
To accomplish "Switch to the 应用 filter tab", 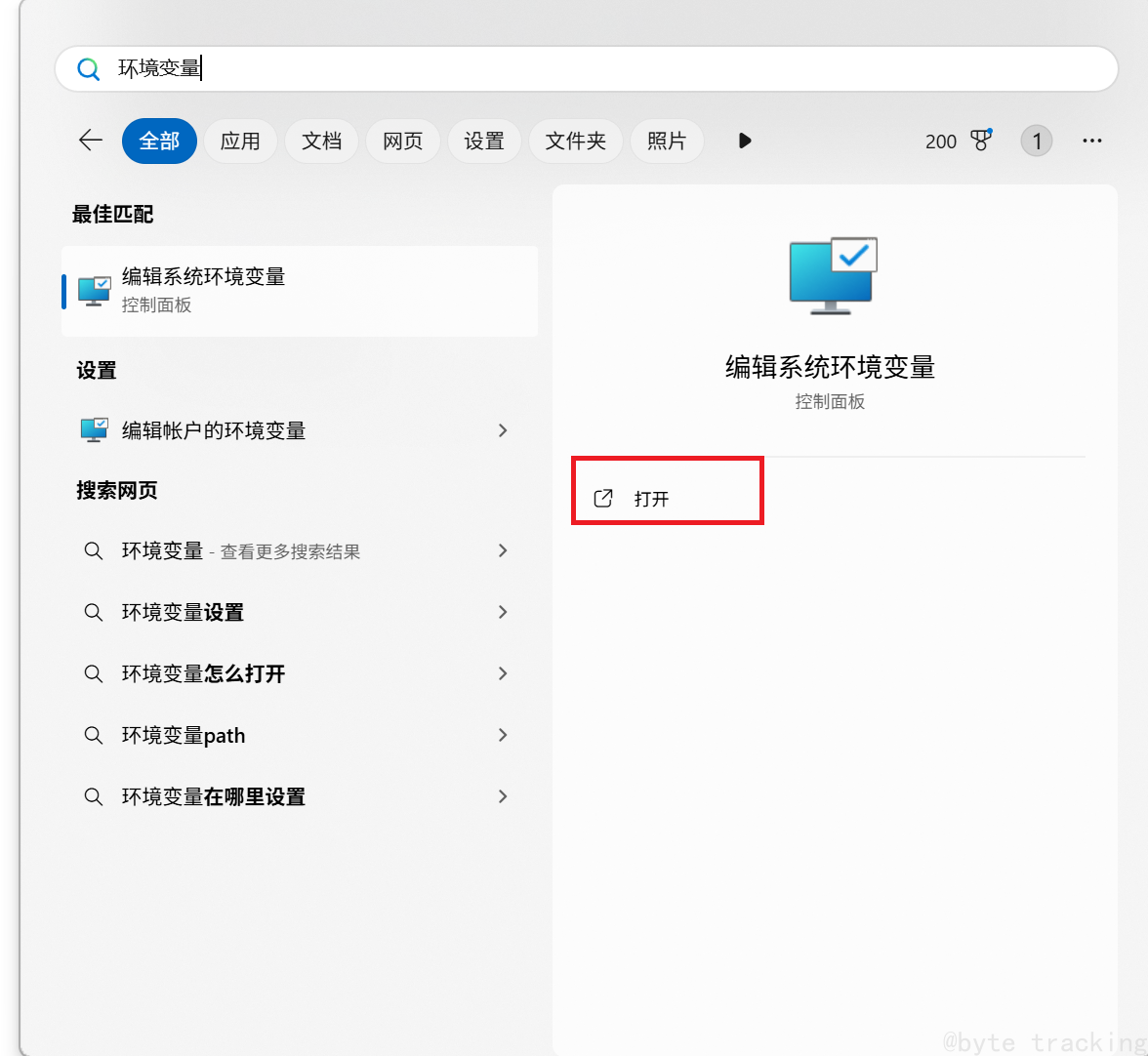I will click(240, 141).
